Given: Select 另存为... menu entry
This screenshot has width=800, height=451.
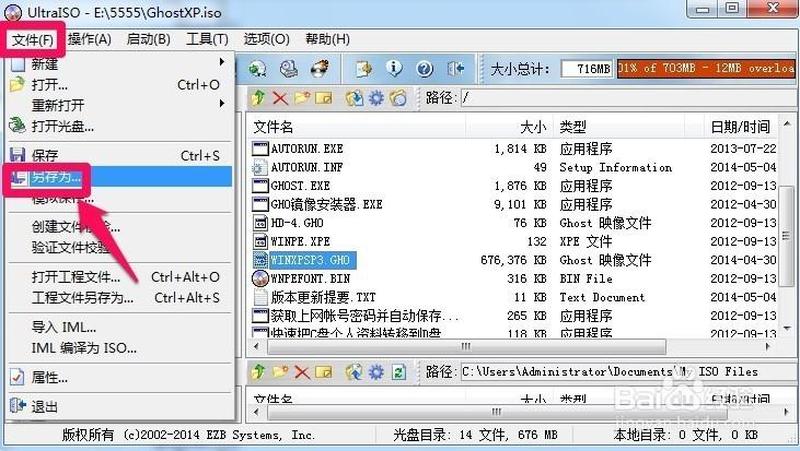Looking at the screenshot, I should click(120, 177).
